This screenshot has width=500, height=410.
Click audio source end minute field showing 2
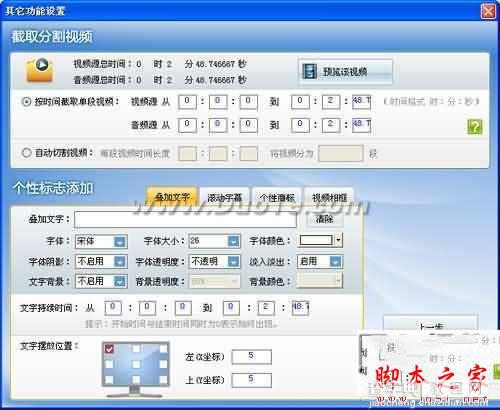(x=331, y=125)
